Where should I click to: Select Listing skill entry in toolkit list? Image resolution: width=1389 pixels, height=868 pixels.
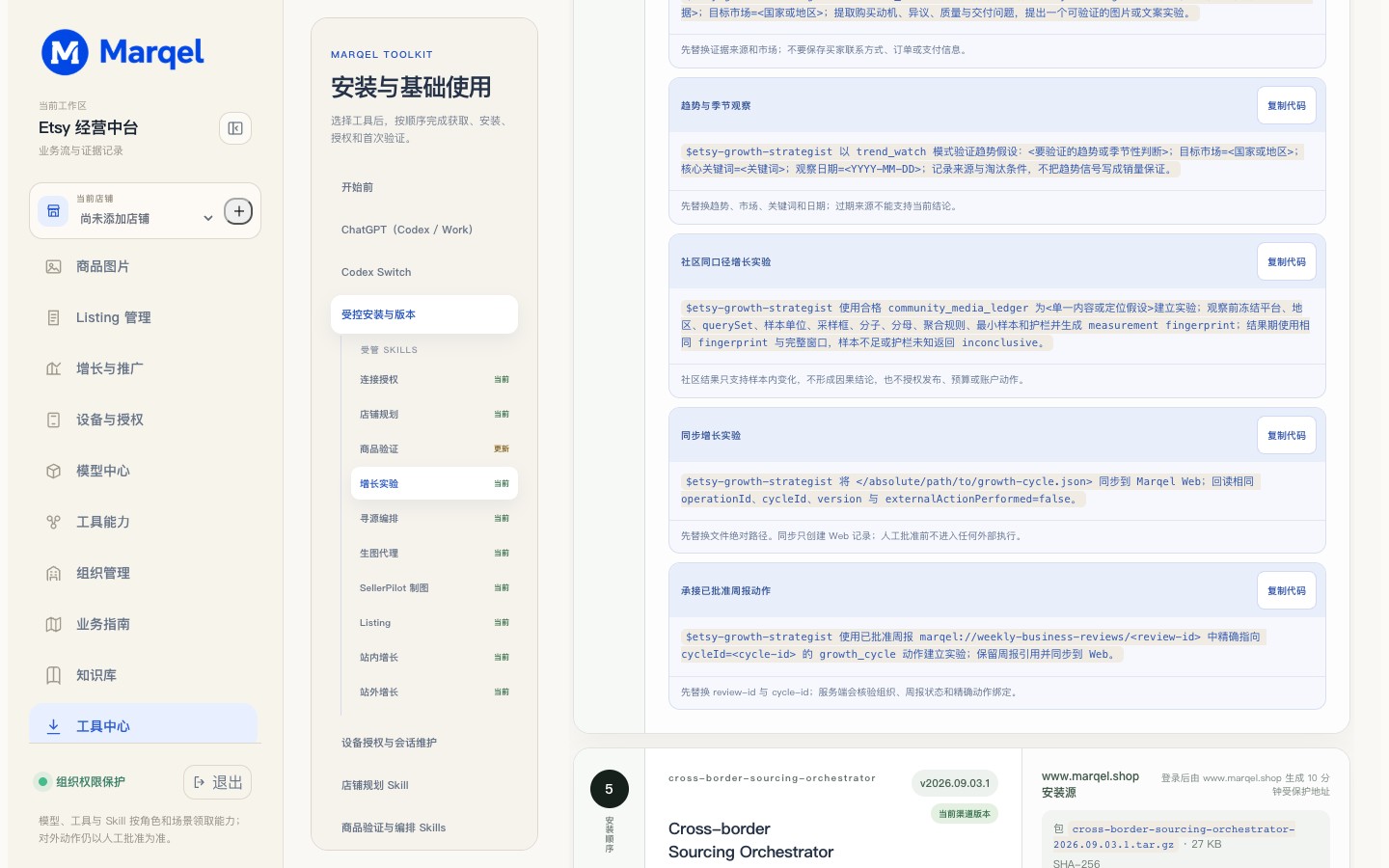coord(434,622)
